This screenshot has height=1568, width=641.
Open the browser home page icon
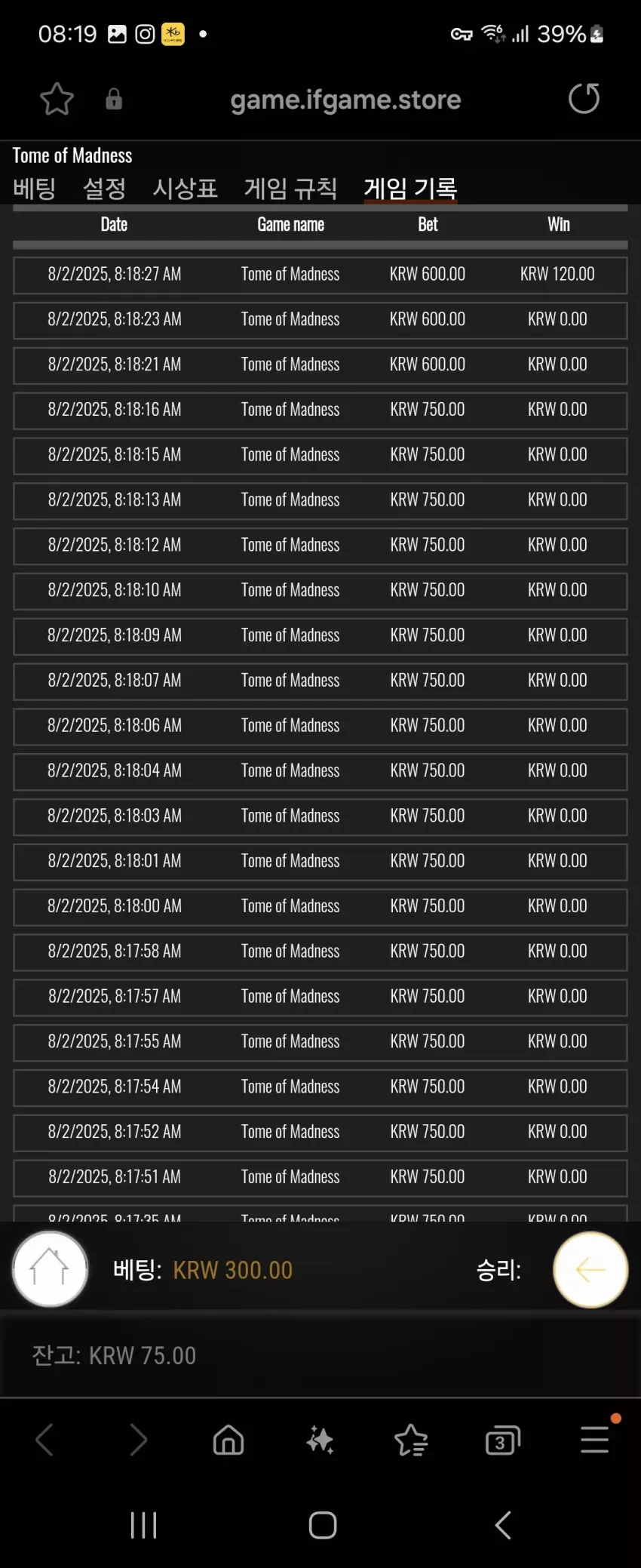(x=228, y=1440)
